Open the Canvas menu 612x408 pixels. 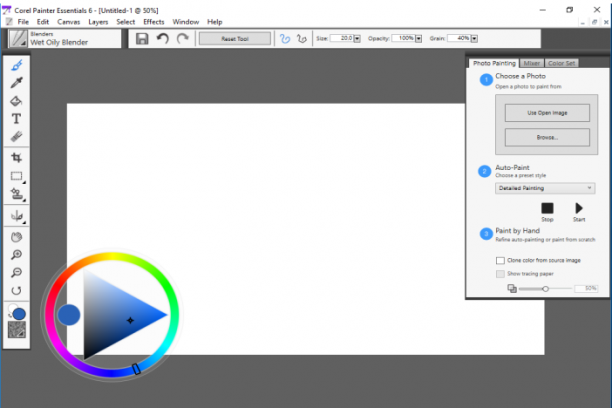click(68, 22)
